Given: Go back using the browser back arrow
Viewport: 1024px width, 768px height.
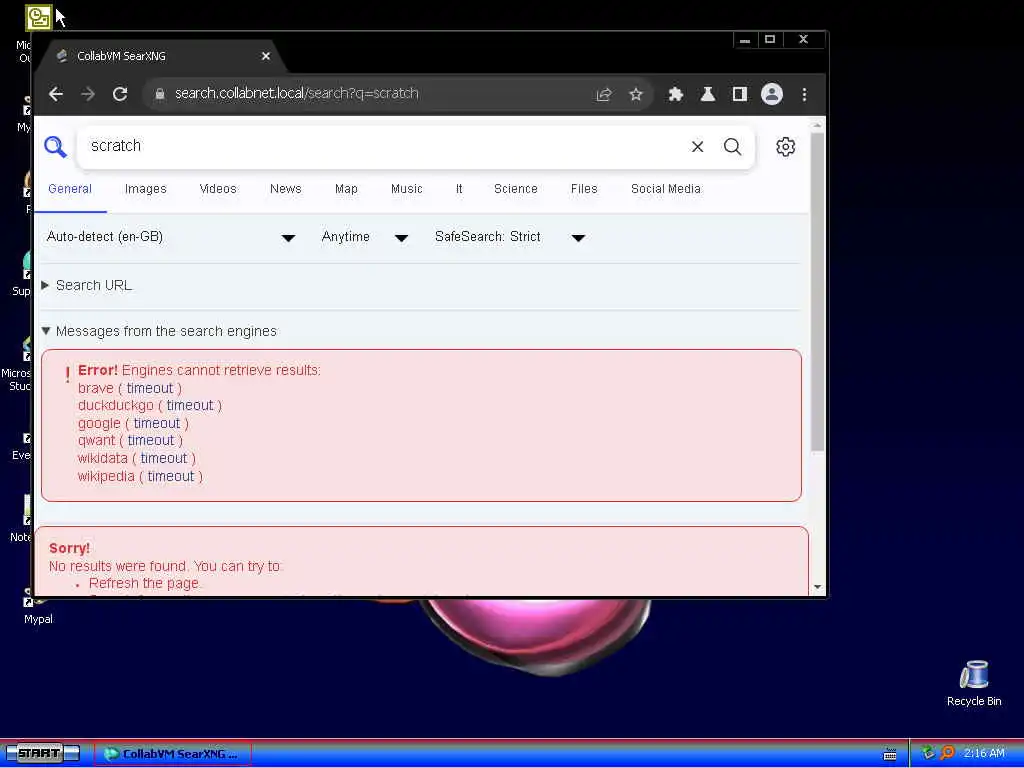Looking at the screenshot, I should tap(56, 94).
